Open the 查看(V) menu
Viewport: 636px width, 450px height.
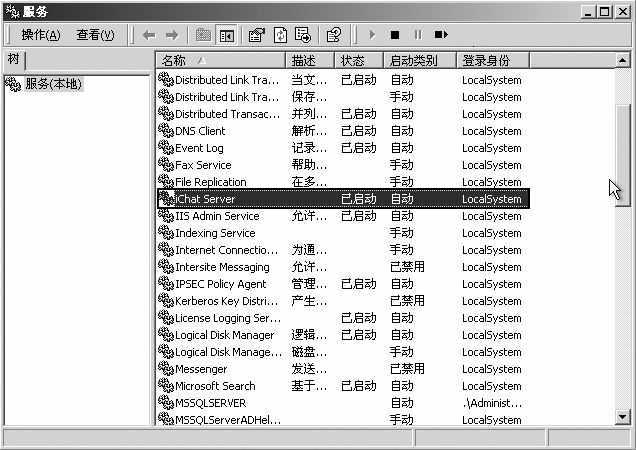(95, 35)
